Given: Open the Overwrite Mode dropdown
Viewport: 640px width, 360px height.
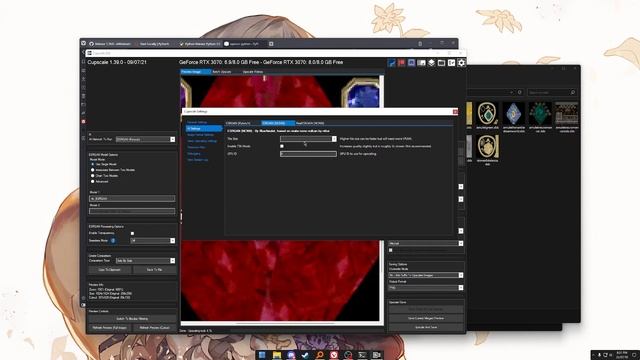Looking at the screenshot, I should [x=426, y=275].
